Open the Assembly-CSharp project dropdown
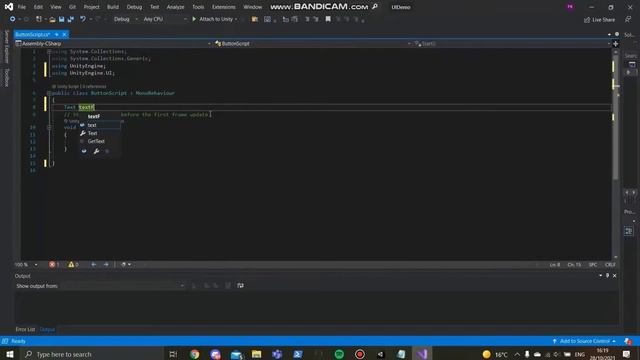Image resolution: width=640 pixels, height=360 pixels. click(113, 44)
